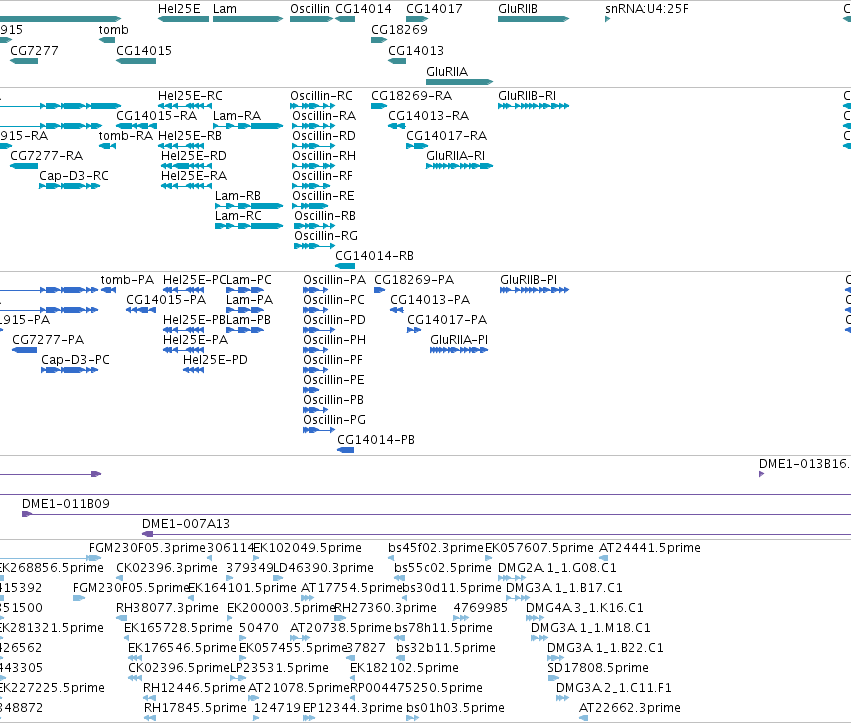Select the AT22662.3prime EST feature
This screenshot has width=851, height=723.
coord(584,719)
